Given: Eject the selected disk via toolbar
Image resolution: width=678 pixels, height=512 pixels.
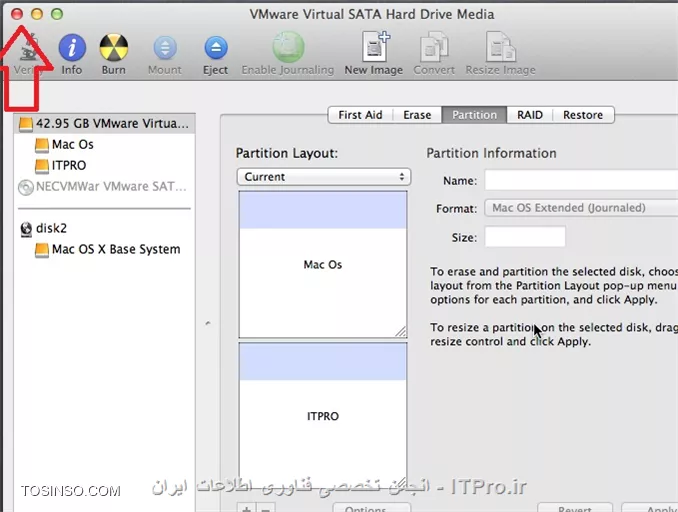Looking at the screenshot, I should pyautogui.click(x=216, y=48).
